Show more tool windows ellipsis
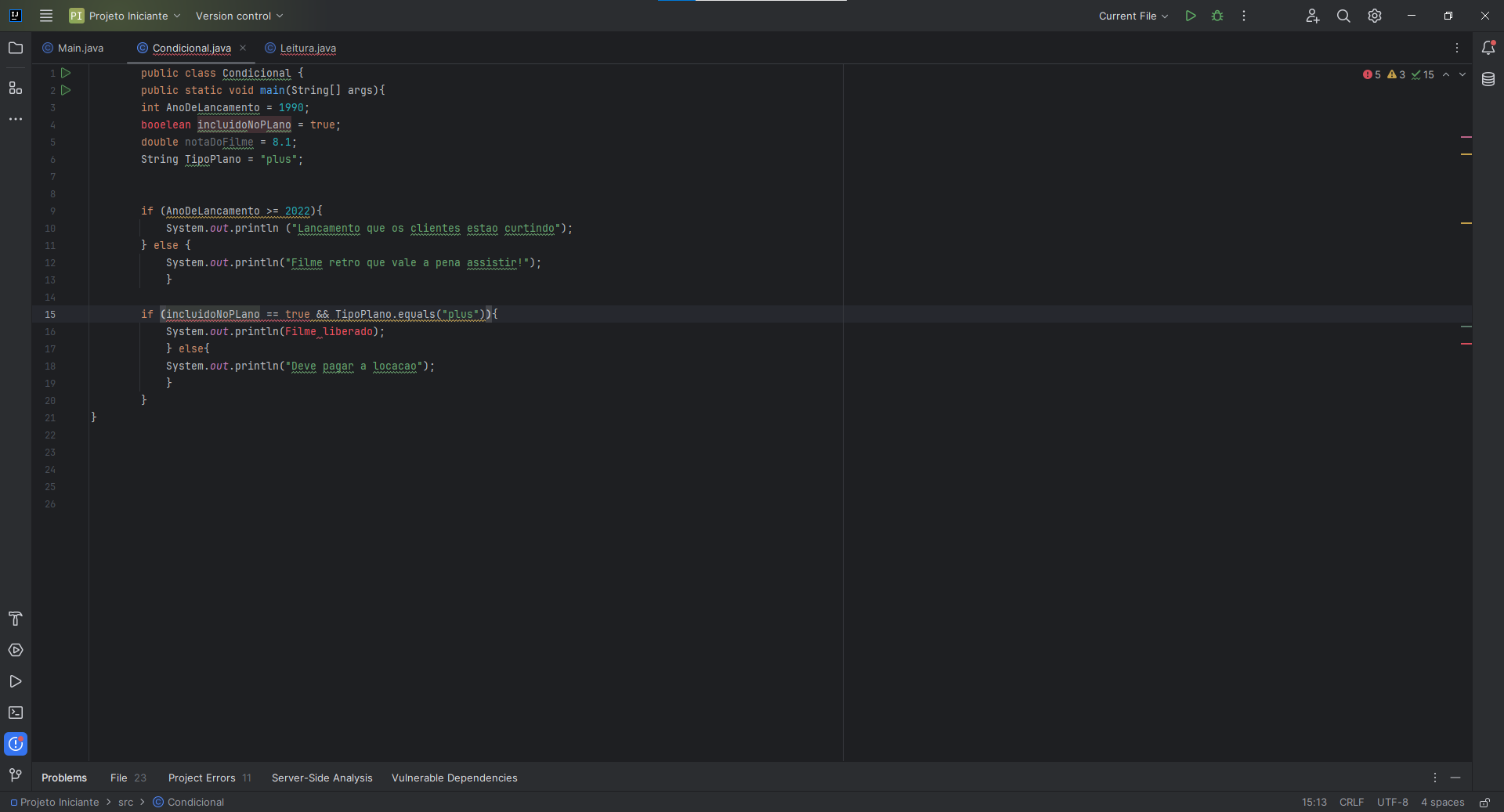The width and height of the screenshot is (1504, 812). point(16,119)
